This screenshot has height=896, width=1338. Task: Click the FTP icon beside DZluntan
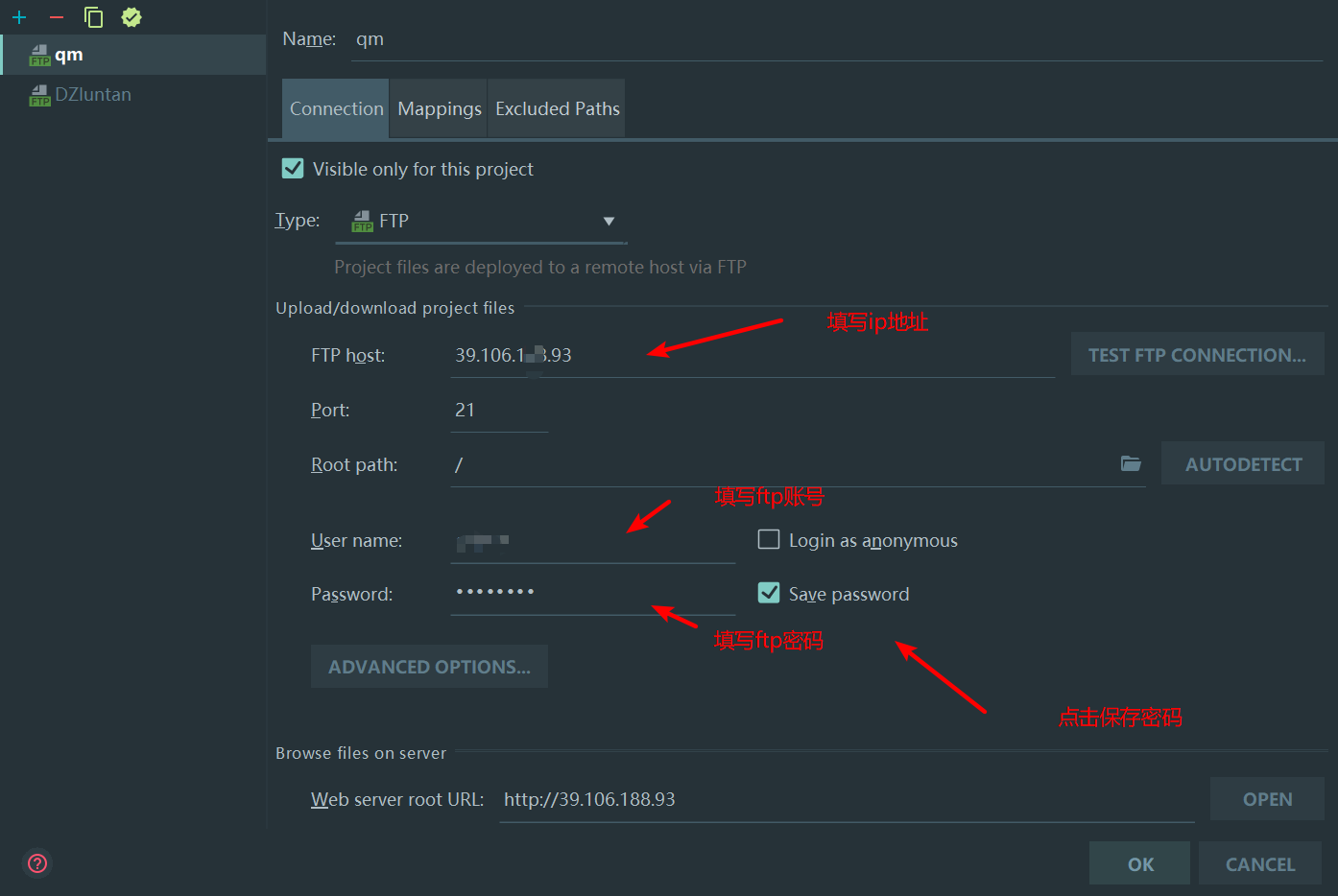(x=38, y=93)
